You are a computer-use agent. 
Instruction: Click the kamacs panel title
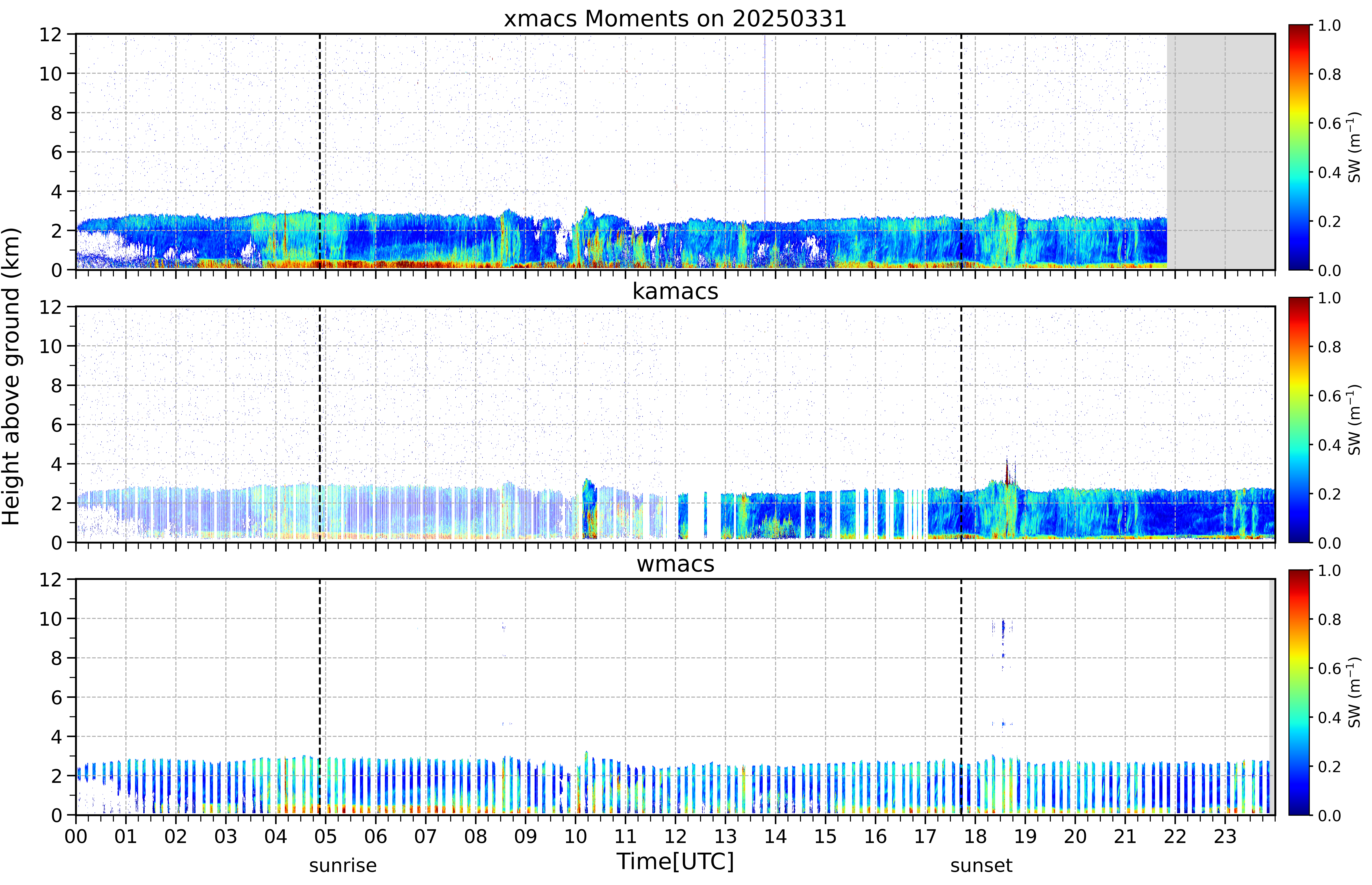click(x=675, y=291)
